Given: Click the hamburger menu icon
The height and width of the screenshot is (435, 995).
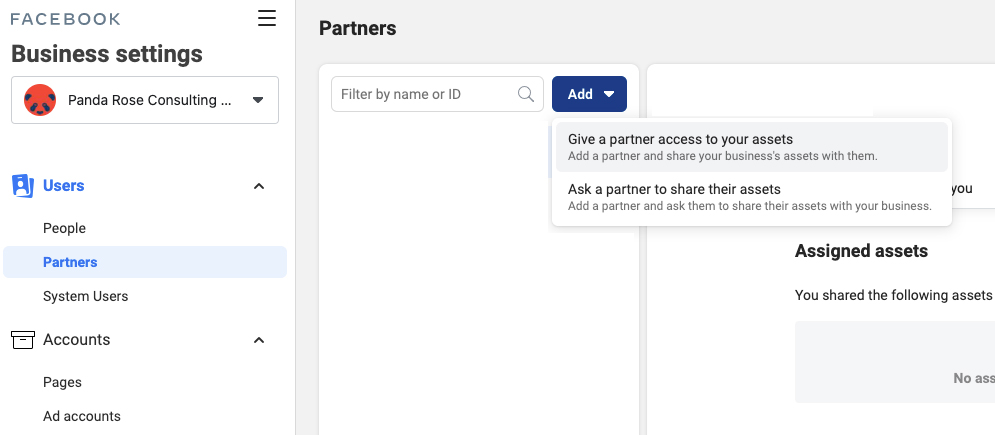Looking at the screenshot, I should tap(266, 18).
